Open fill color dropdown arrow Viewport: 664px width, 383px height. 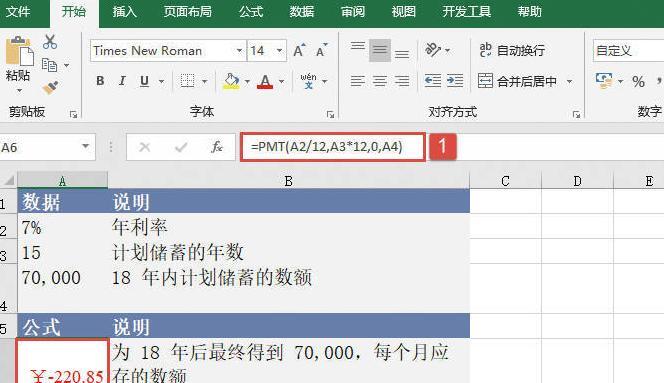pyautogui.click(x=247, y=81)
